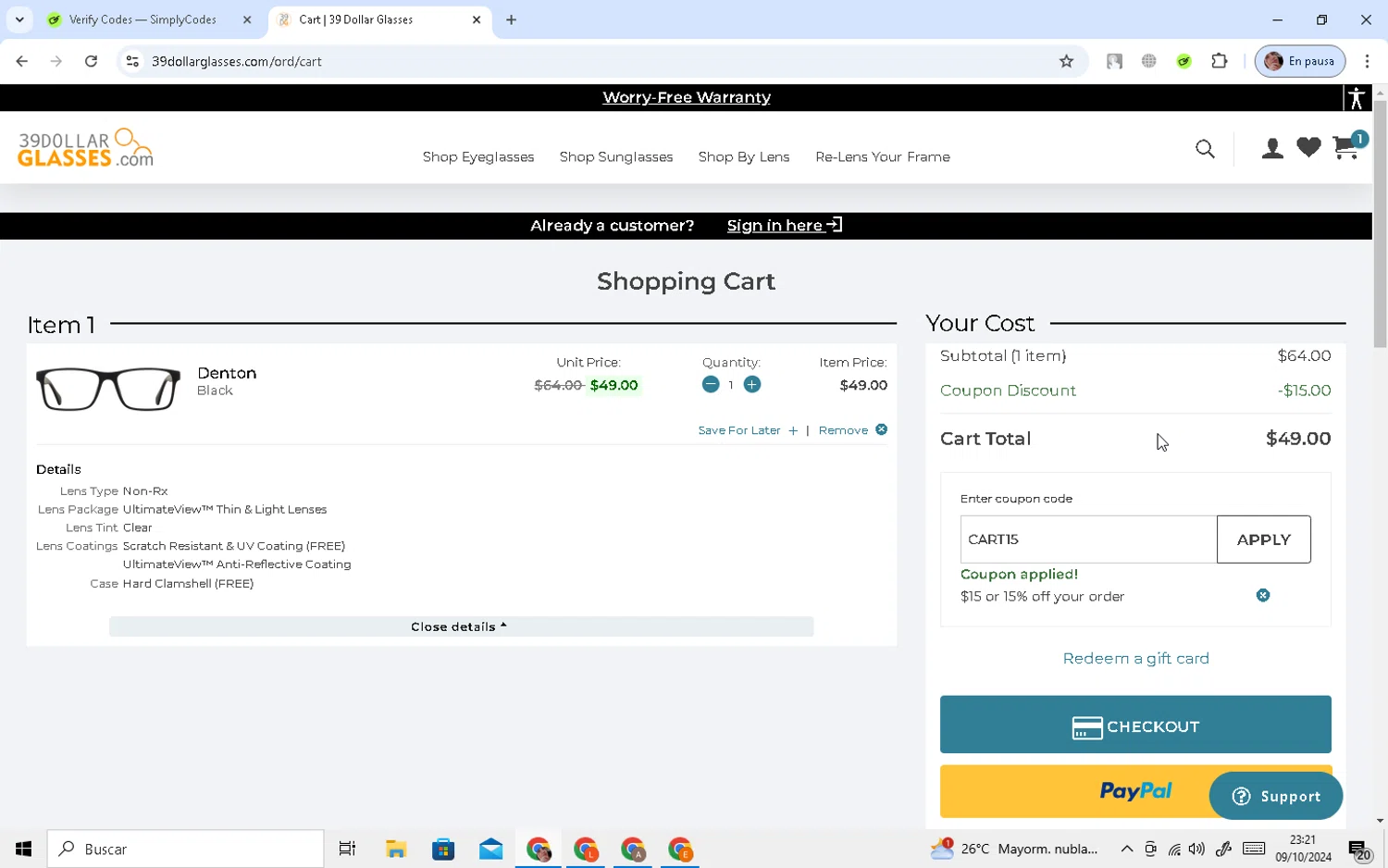The height and width of the screenshot is (868, 1388).
Task: Open File Explorer from the taskbar
Action: 396,849
